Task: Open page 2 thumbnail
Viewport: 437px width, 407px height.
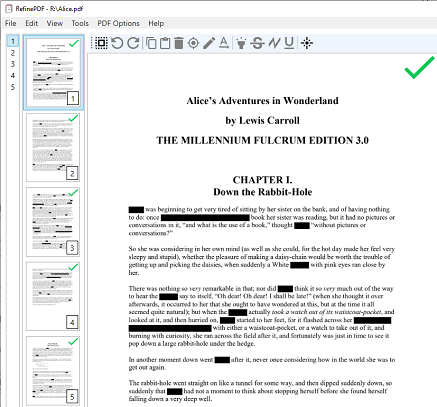Action: pyautogui.click(x=53, y=147)
